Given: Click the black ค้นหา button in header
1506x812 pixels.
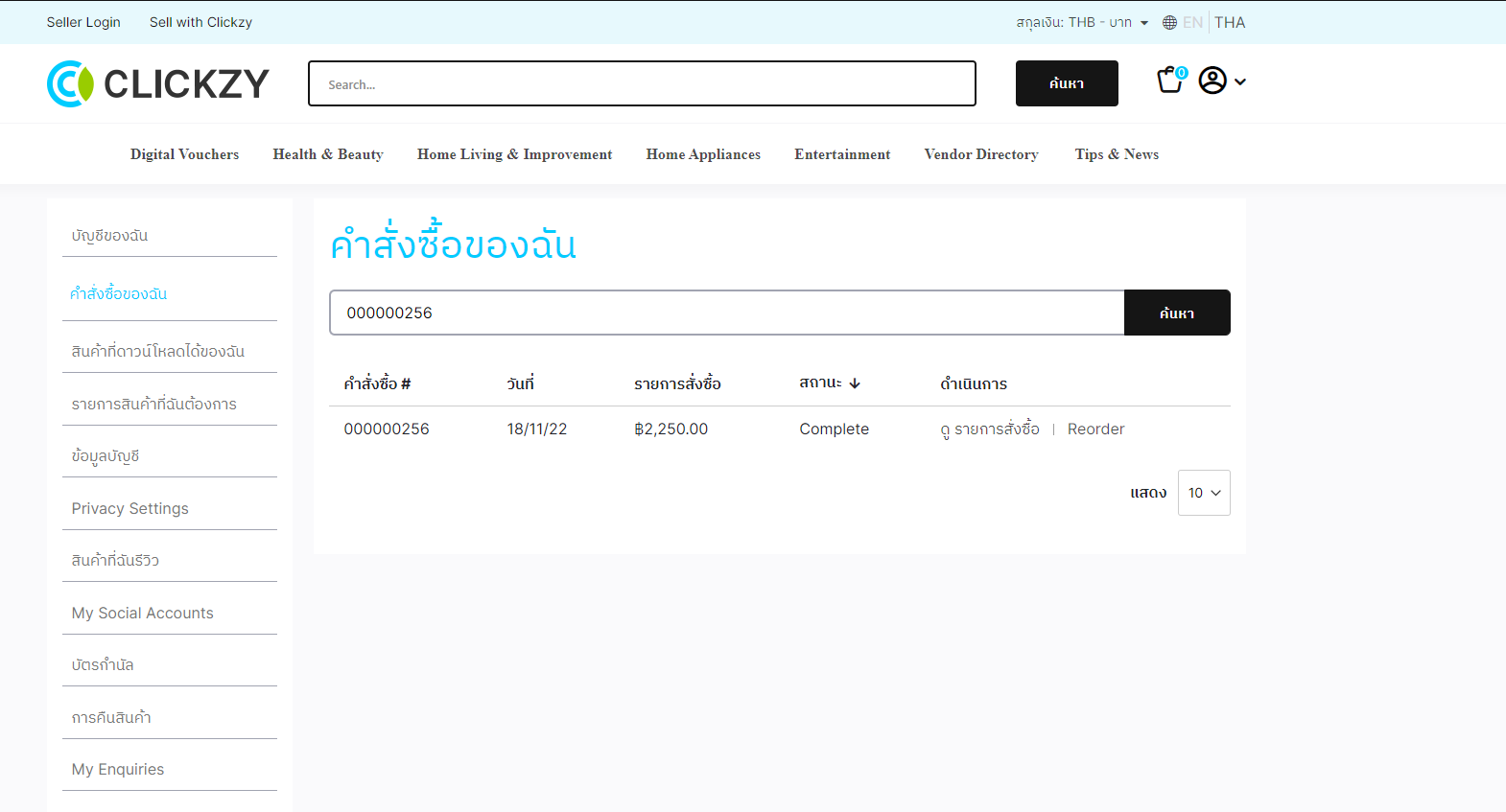Looking at the screenshot, I should (x=1067, y=83).
